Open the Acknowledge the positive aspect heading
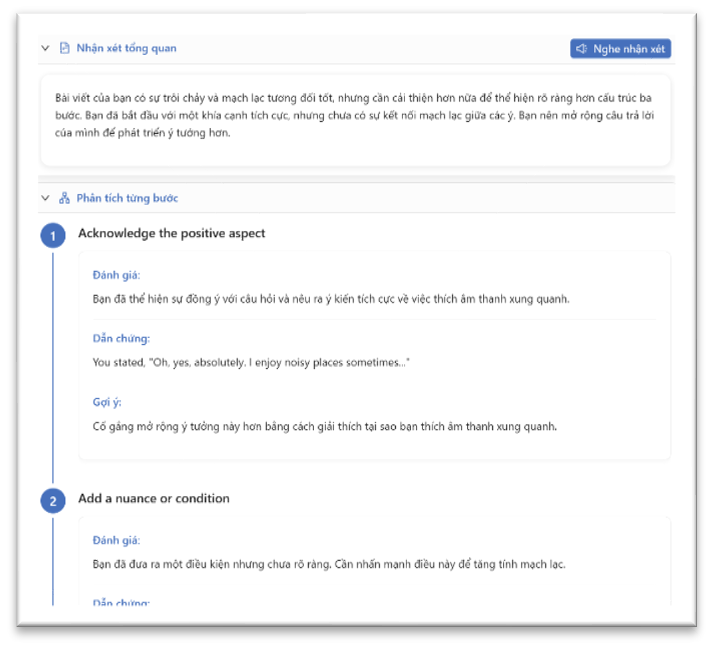 pyautogui.click(x=171, y=234)
